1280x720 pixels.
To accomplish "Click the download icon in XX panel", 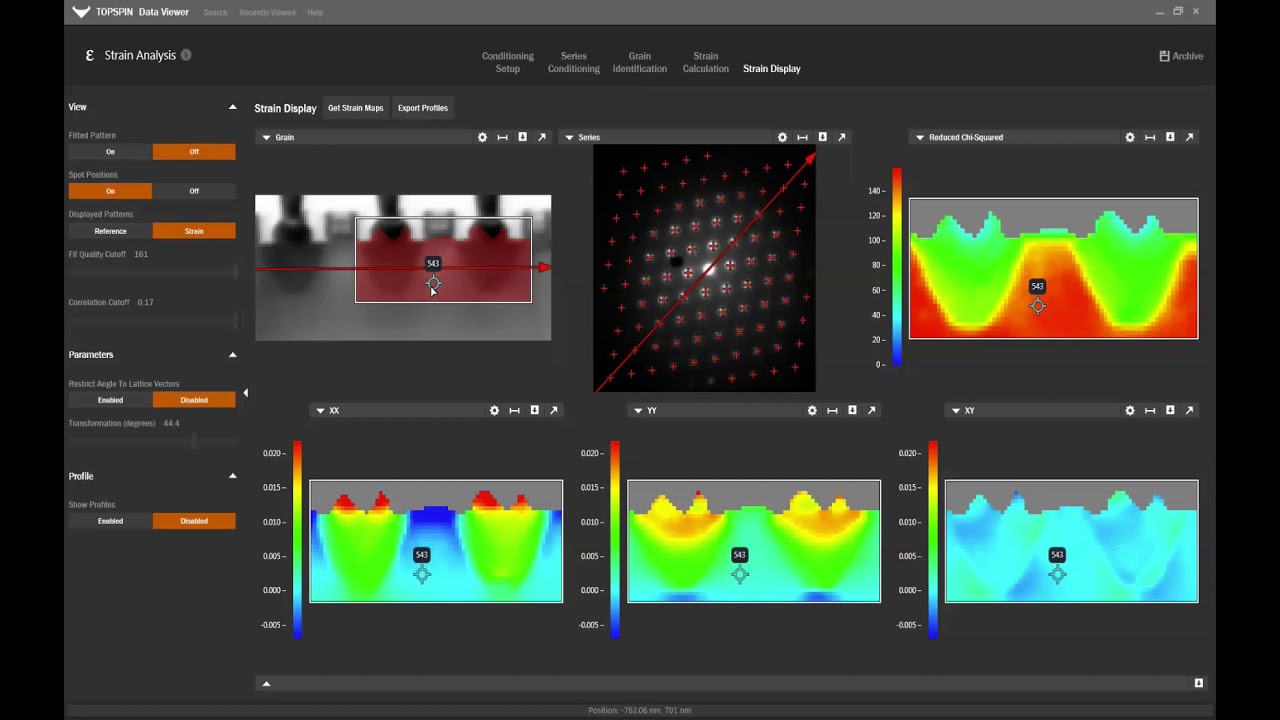I will point(534,410).
